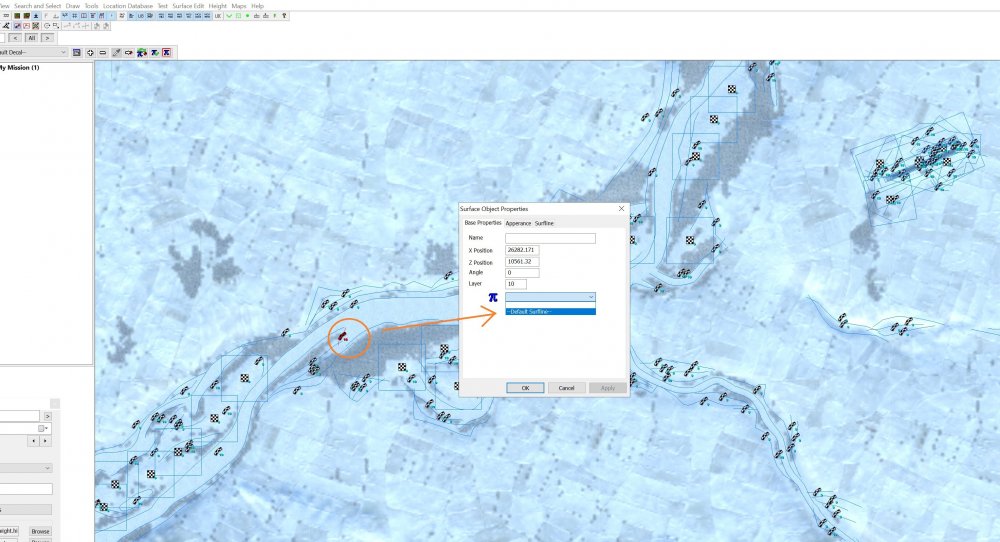Click the Browse button in left panel
The height and width of the screenshot is (542, 1000).
[40, 531]
